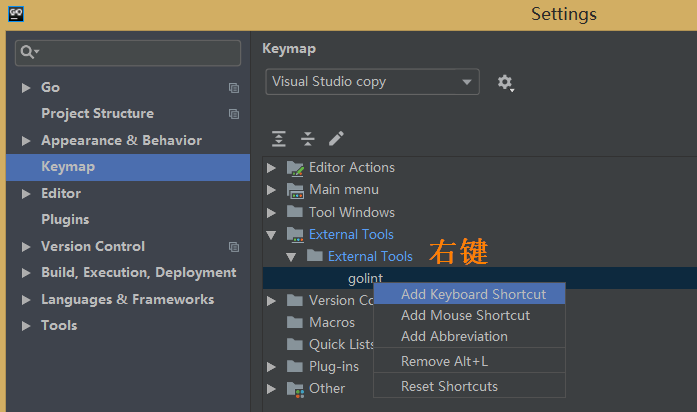Click the Quick Lists folder icon
The width and height of the screenshot is (697, 412).
point(295,344)
